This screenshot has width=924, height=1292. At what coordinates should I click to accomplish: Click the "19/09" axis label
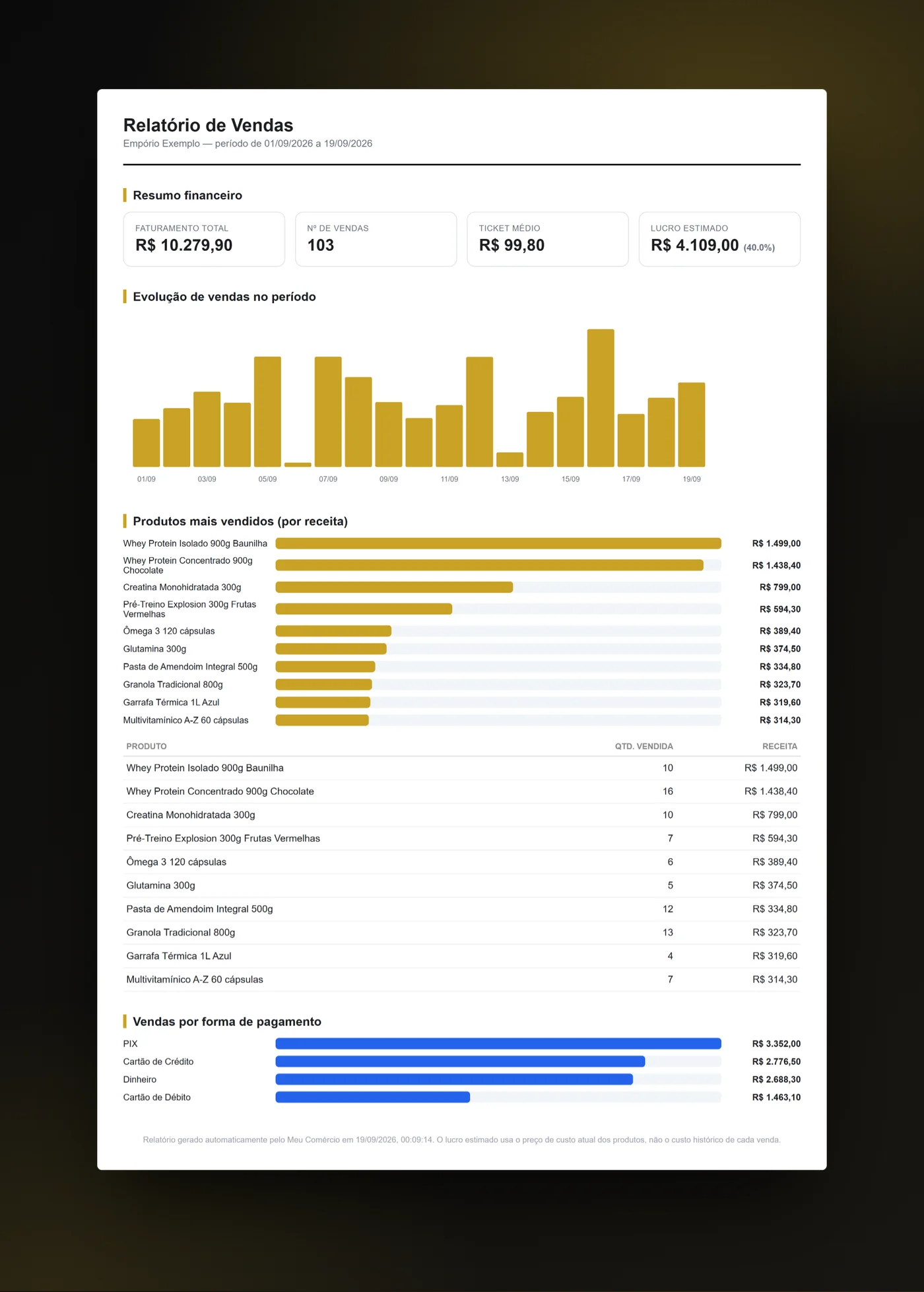click(692, 479)
